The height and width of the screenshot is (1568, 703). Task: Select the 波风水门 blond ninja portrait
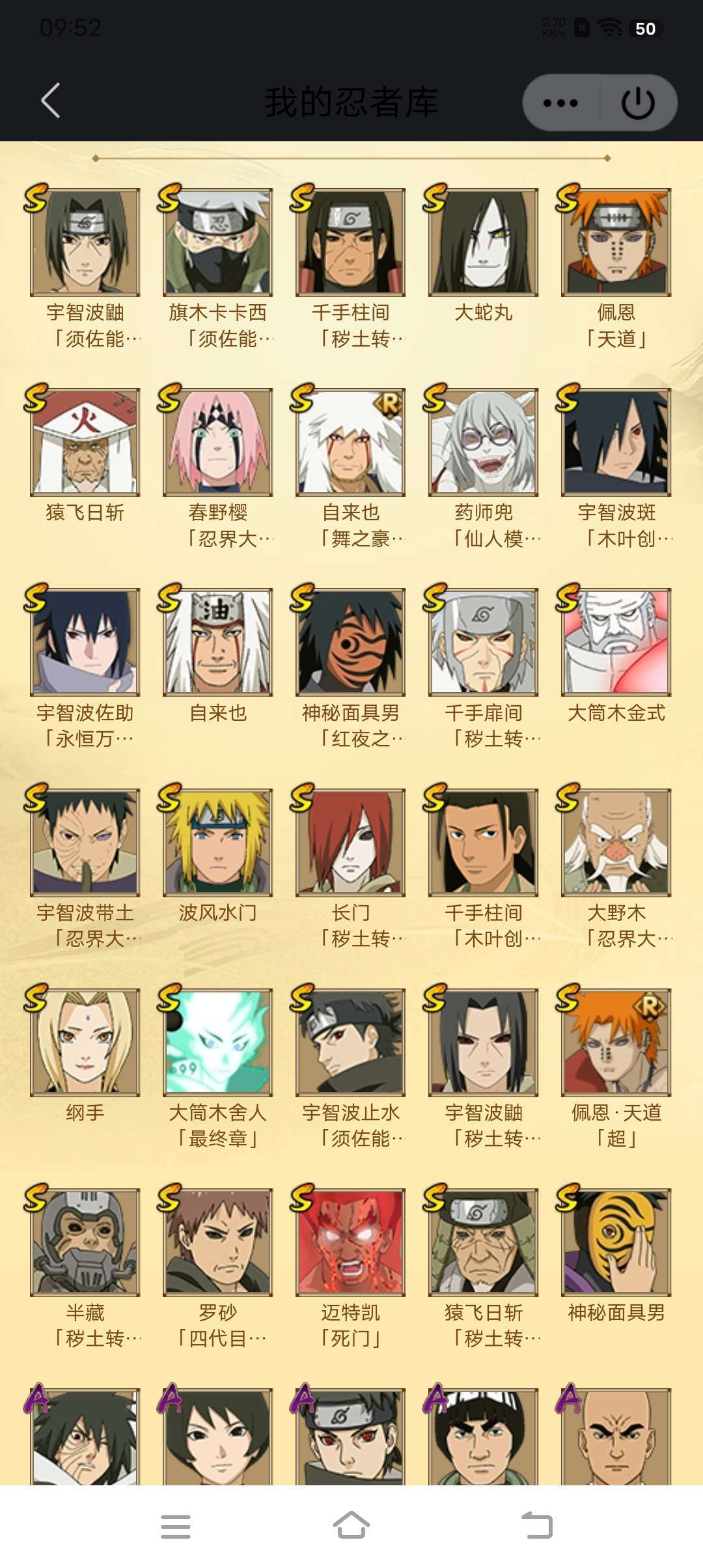[218, 842]
